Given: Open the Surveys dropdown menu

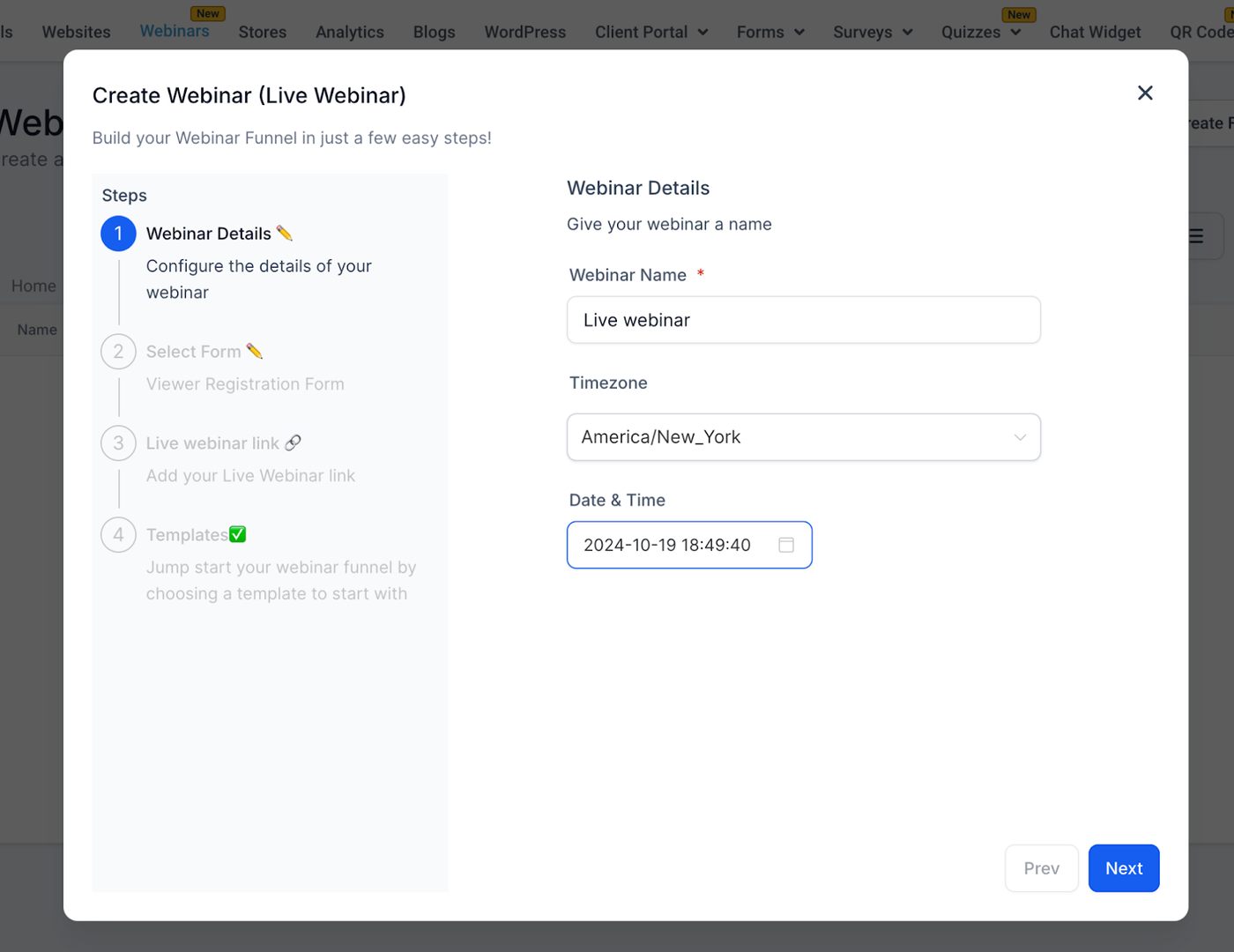Looking at the screenshot, I should pos(873,33).
